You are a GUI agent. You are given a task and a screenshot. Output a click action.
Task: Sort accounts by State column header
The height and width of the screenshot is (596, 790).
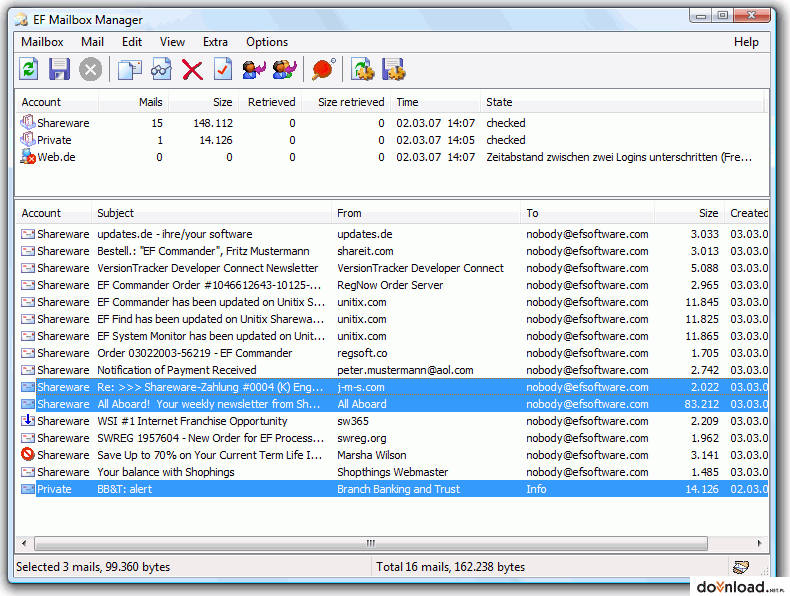coord(622,102)
